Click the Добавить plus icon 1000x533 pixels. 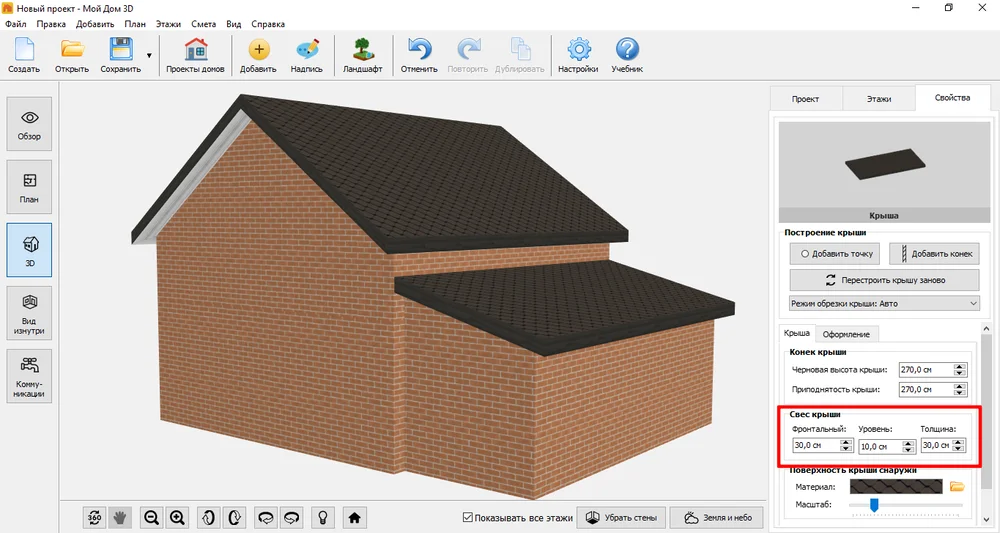pyautogui.click(x=259, y=50)
